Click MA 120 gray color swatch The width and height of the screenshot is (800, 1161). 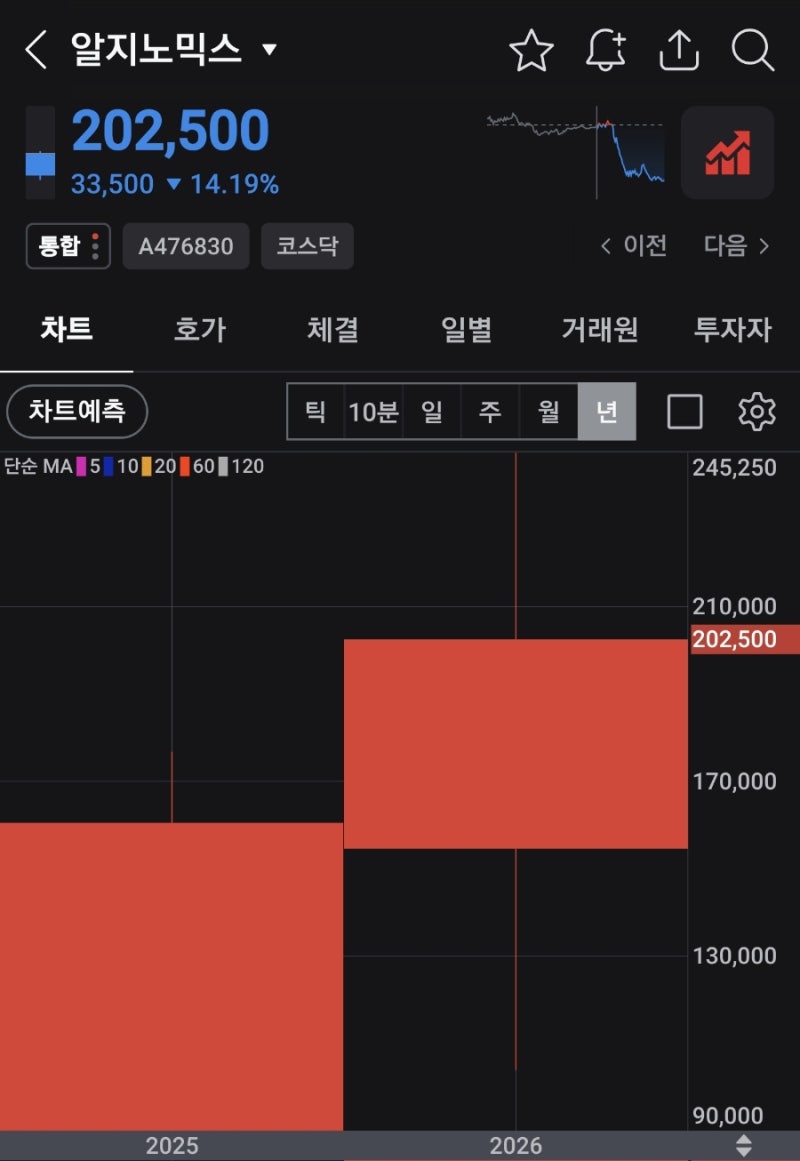(x=223, y=466)
